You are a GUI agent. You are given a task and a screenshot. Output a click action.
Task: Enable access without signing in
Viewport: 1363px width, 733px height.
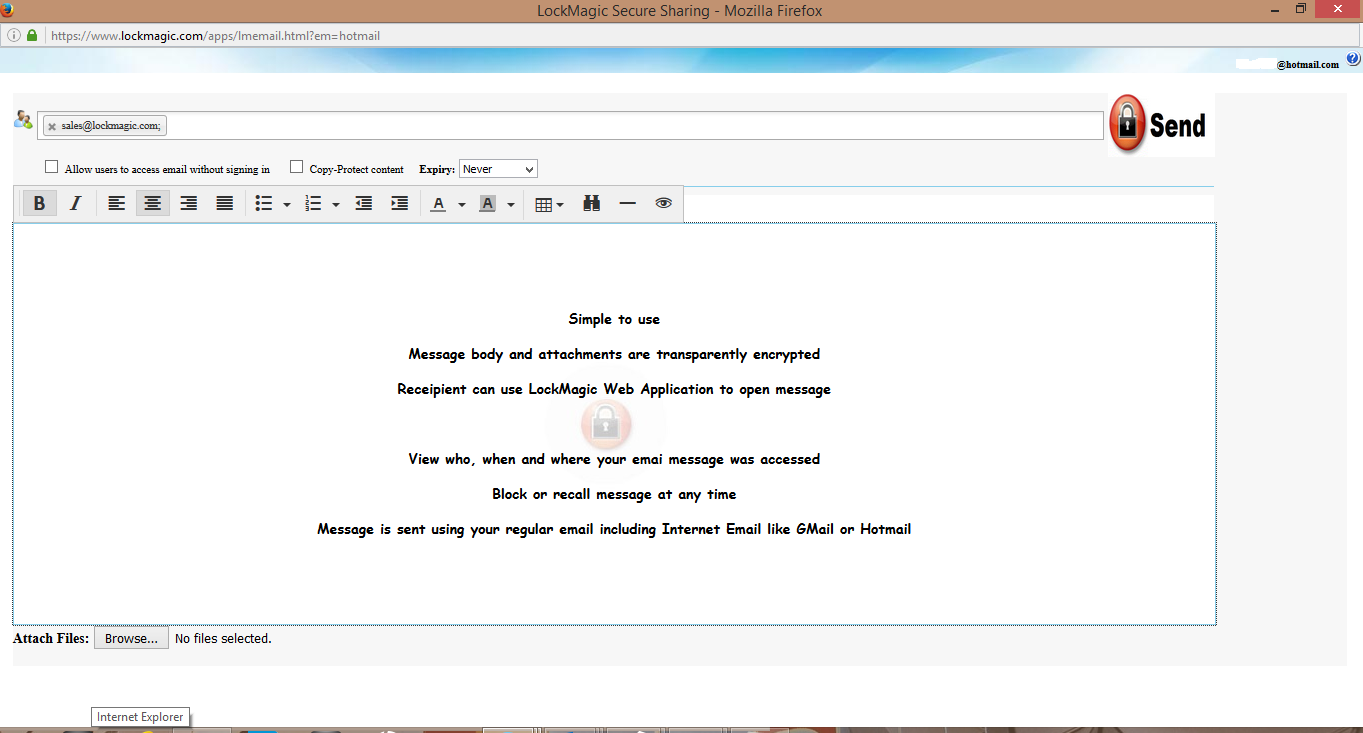[x=51, y=166]
